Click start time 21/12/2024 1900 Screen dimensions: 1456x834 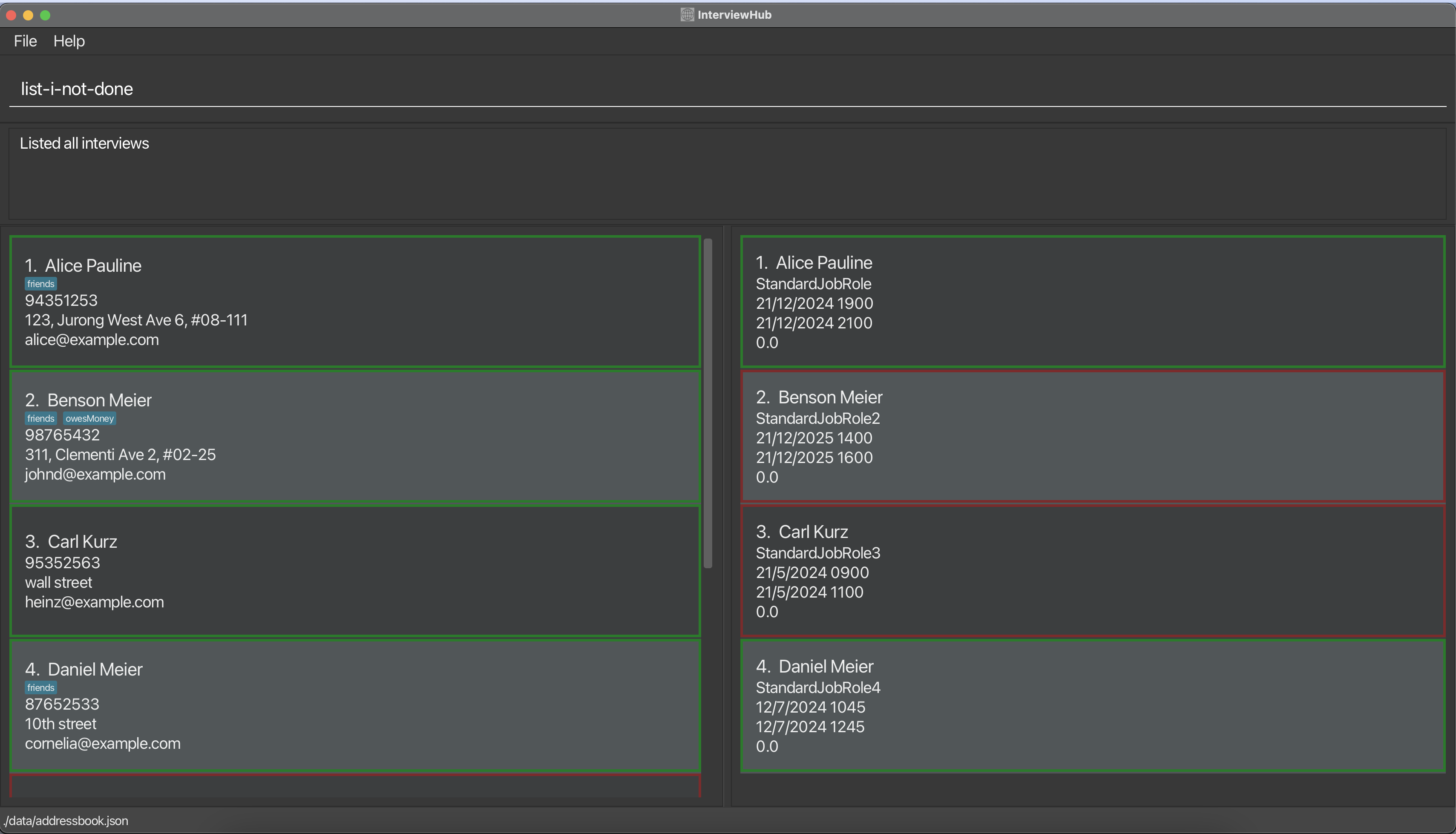[814, 303]
